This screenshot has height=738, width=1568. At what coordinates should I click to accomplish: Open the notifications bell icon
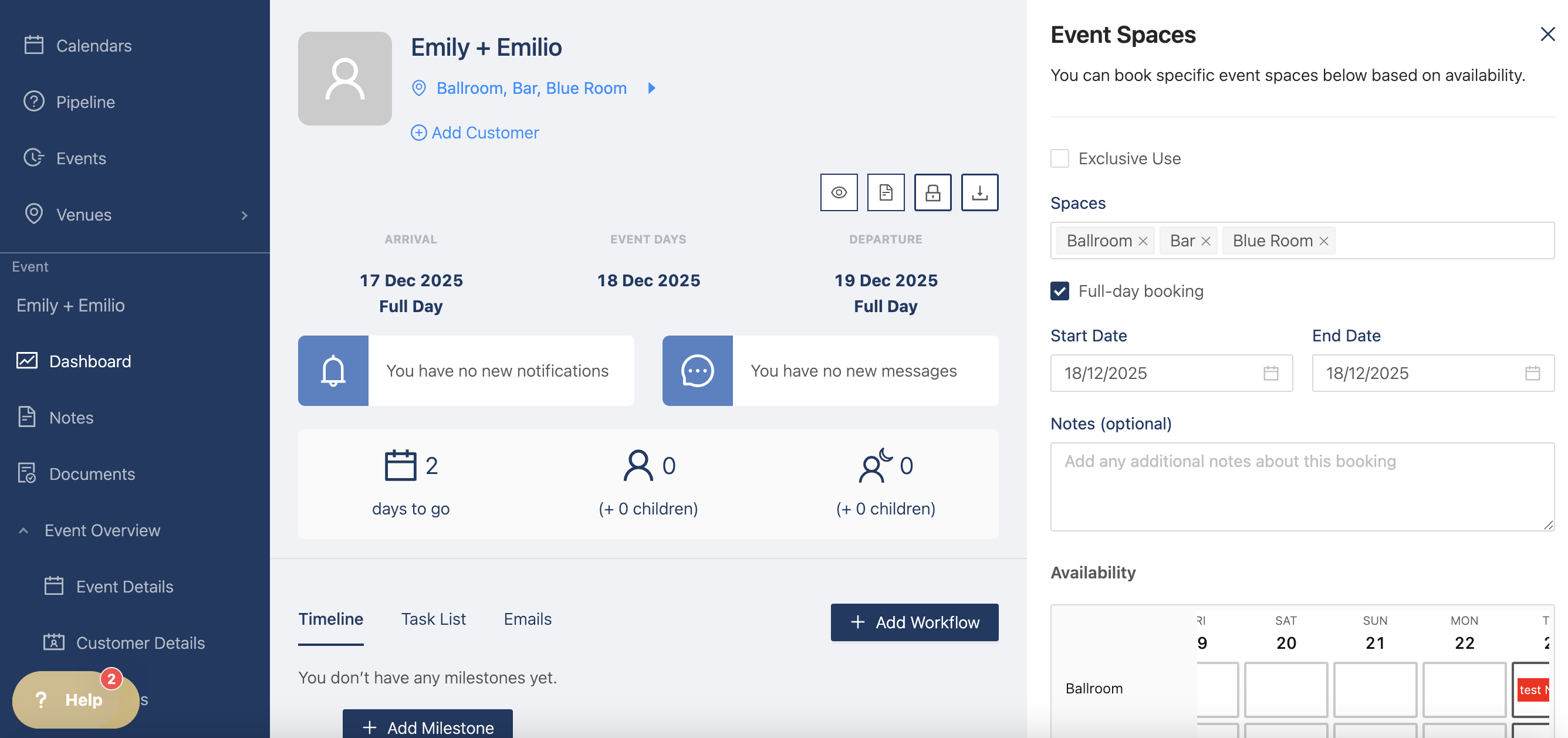pos(333,371)
